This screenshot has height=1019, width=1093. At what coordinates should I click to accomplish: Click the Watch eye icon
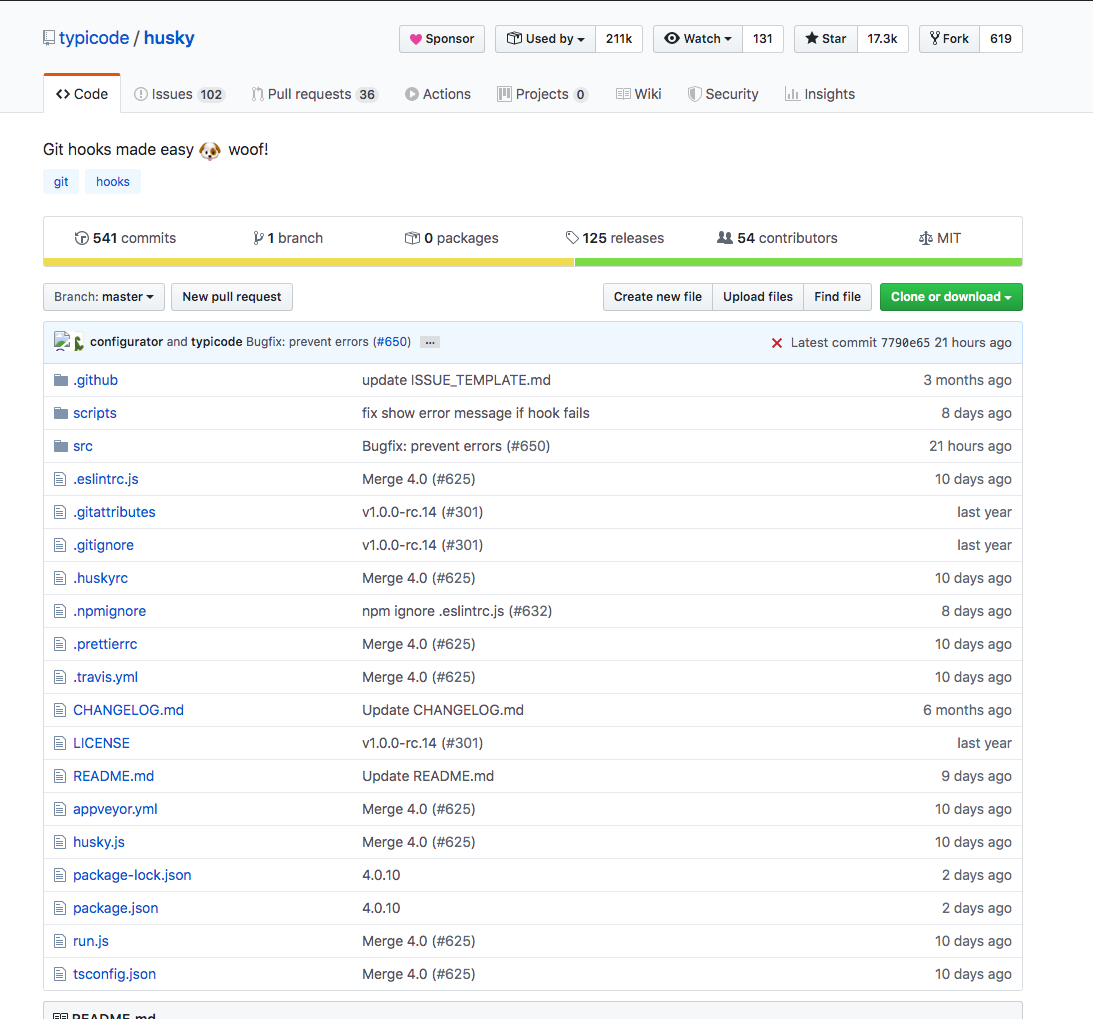pyautogui.click(x=672, y=38)
